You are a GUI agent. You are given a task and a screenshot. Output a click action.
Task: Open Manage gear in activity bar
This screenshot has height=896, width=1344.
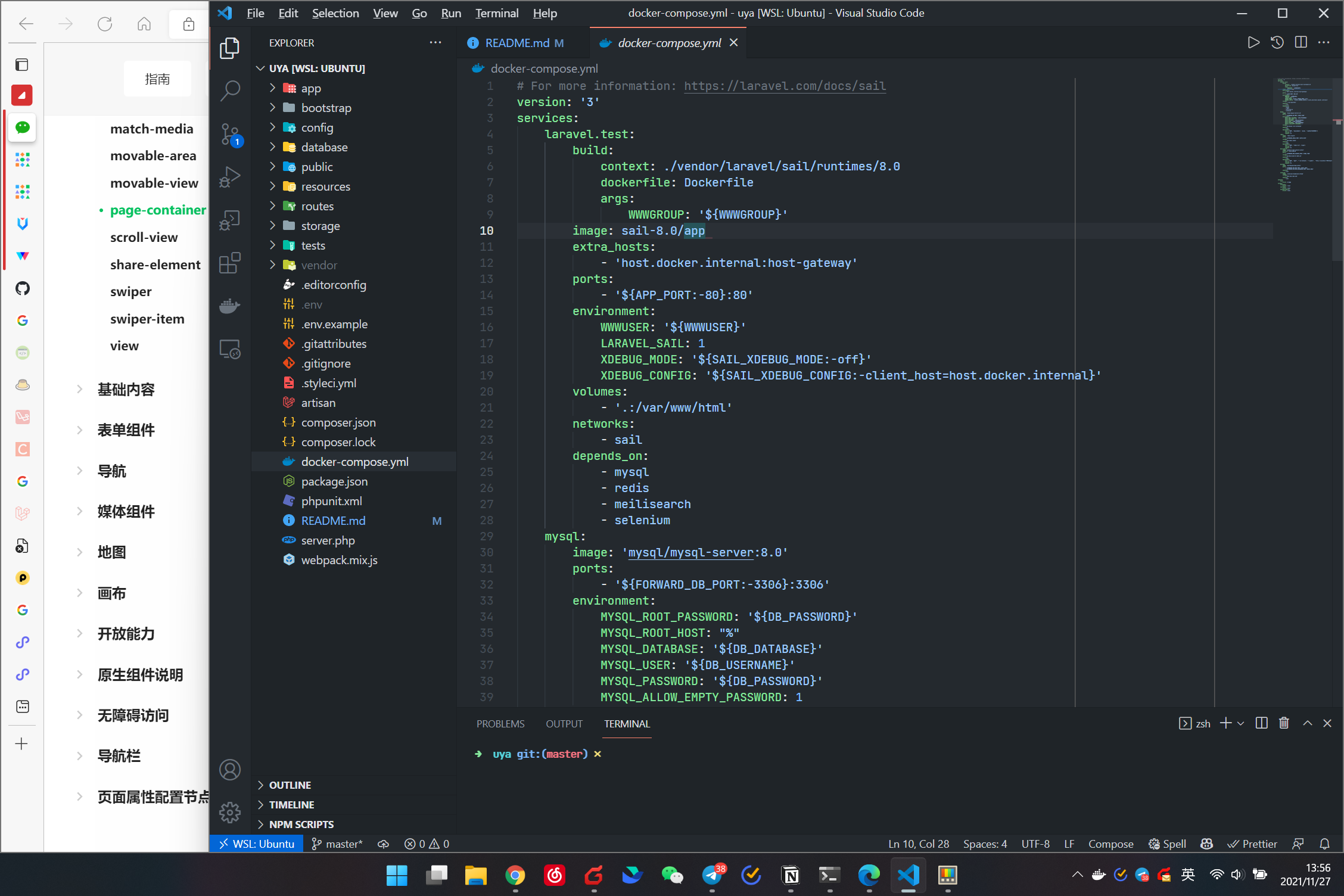pos(230,812)
